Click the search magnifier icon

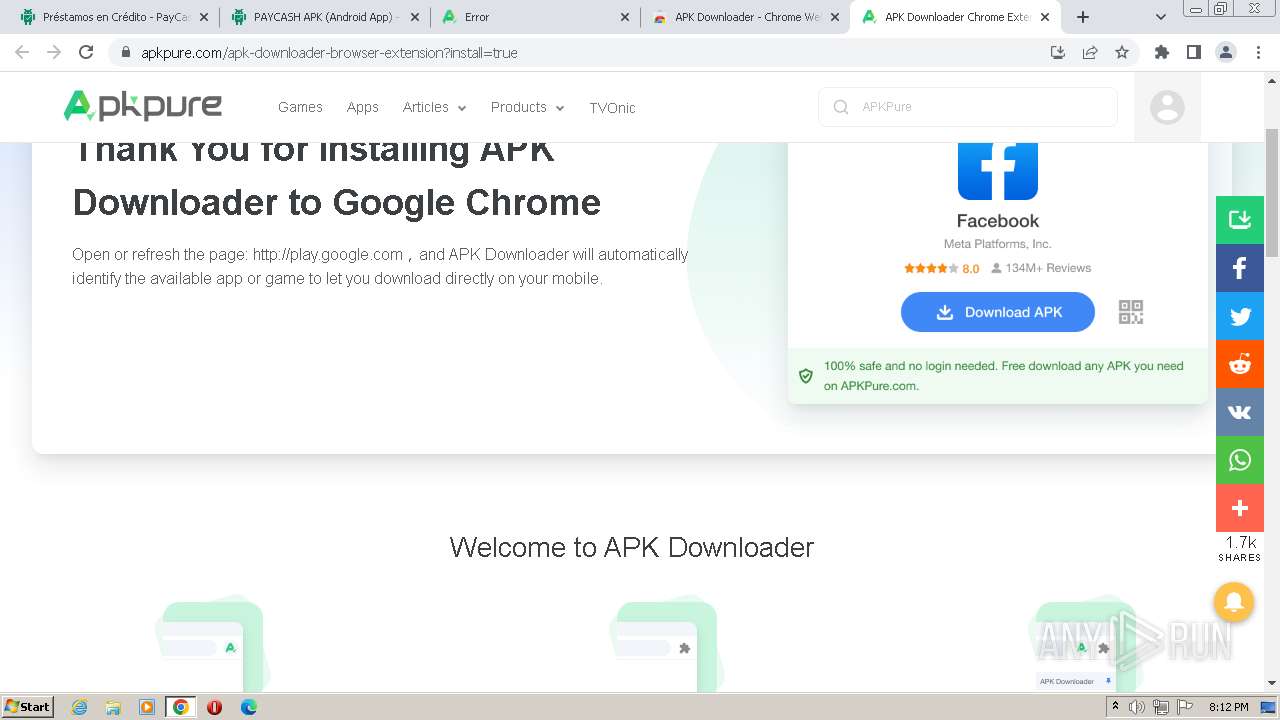pyautogui.click(x=841, y=107)
